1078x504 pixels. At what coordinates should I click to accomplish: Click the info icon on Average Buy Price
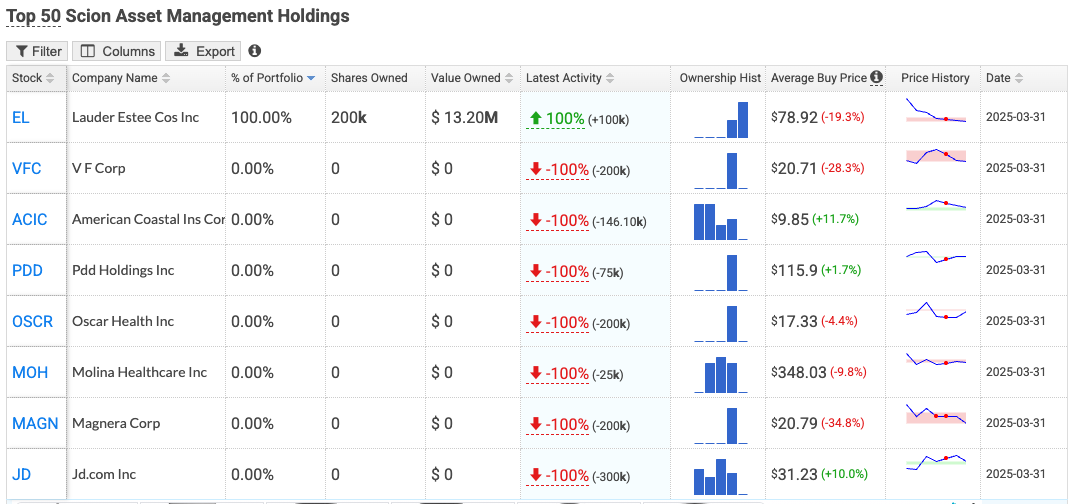(x=876, y=78)
